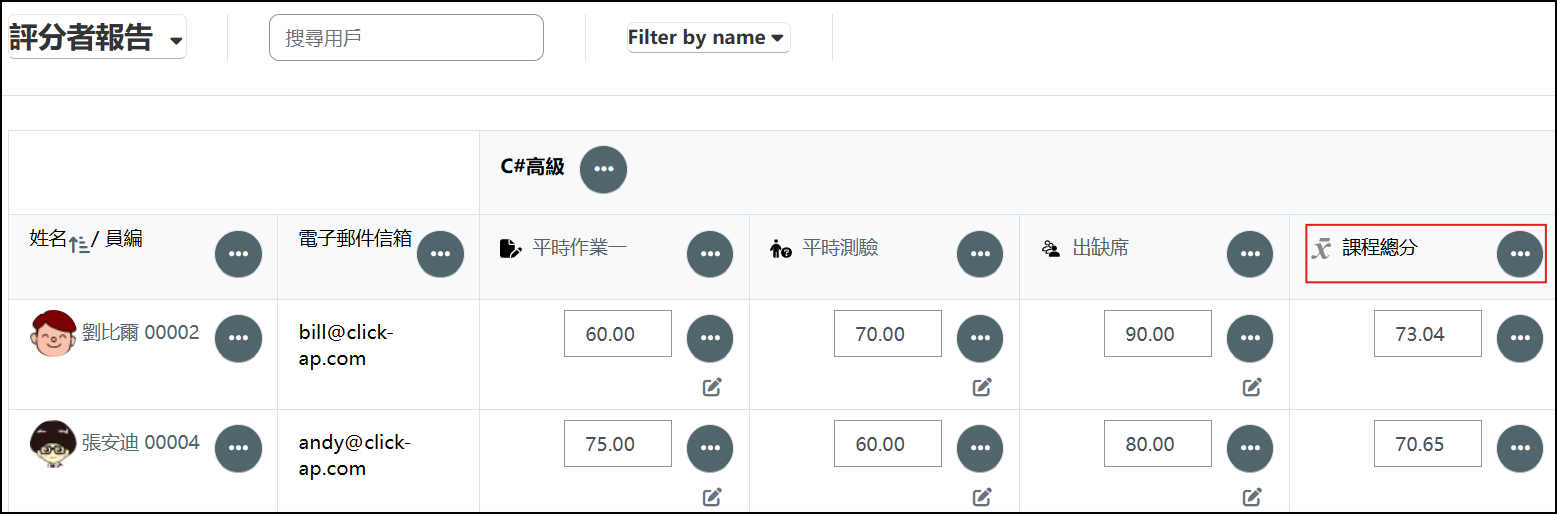Open the 課程總分 column actions menu

tap(1520, 254)
